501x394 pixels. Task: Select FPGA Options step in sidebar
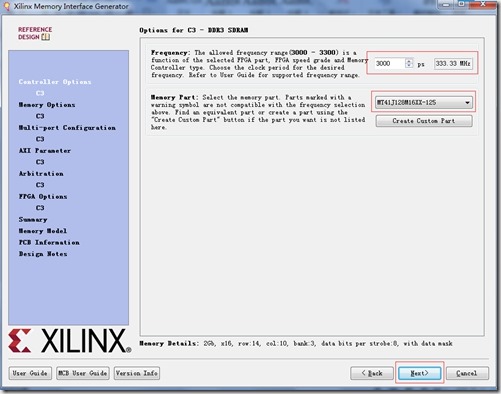click(x=43, y=196)
